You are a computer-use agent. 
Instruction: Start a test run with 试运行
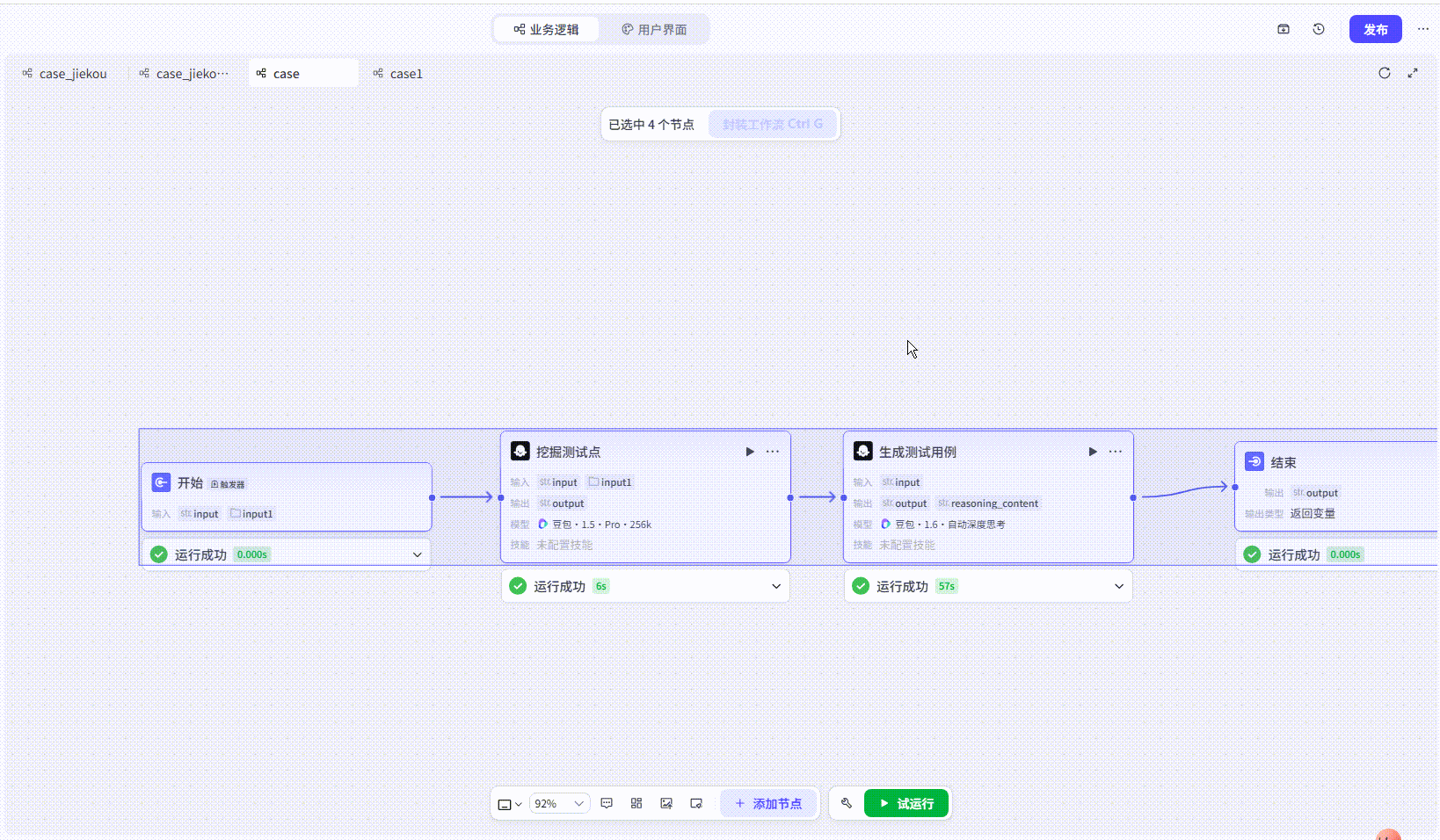tap(906, 803)
